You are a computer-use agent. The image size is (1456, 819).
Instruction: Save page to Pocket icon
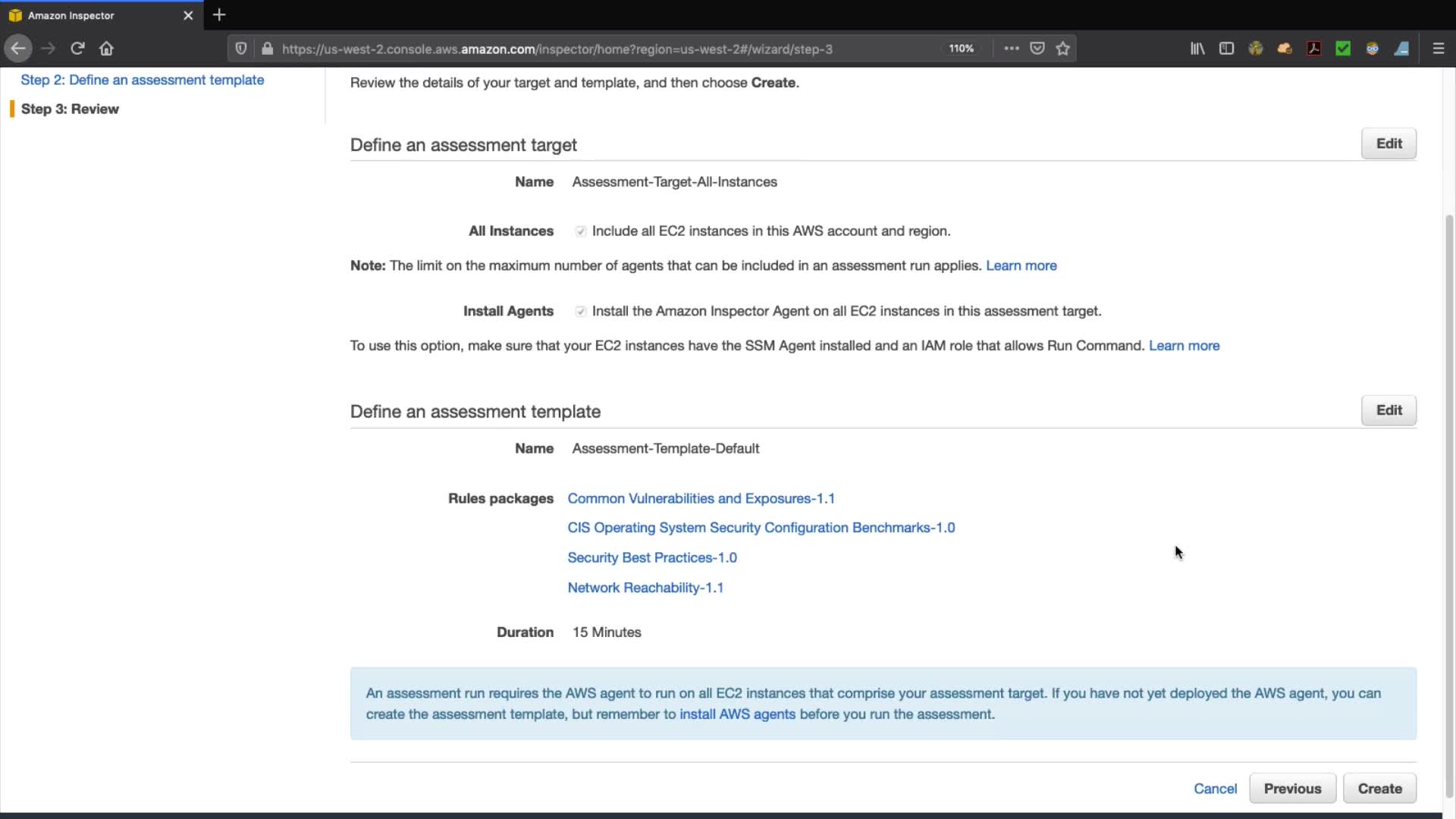pos(1037,49)
